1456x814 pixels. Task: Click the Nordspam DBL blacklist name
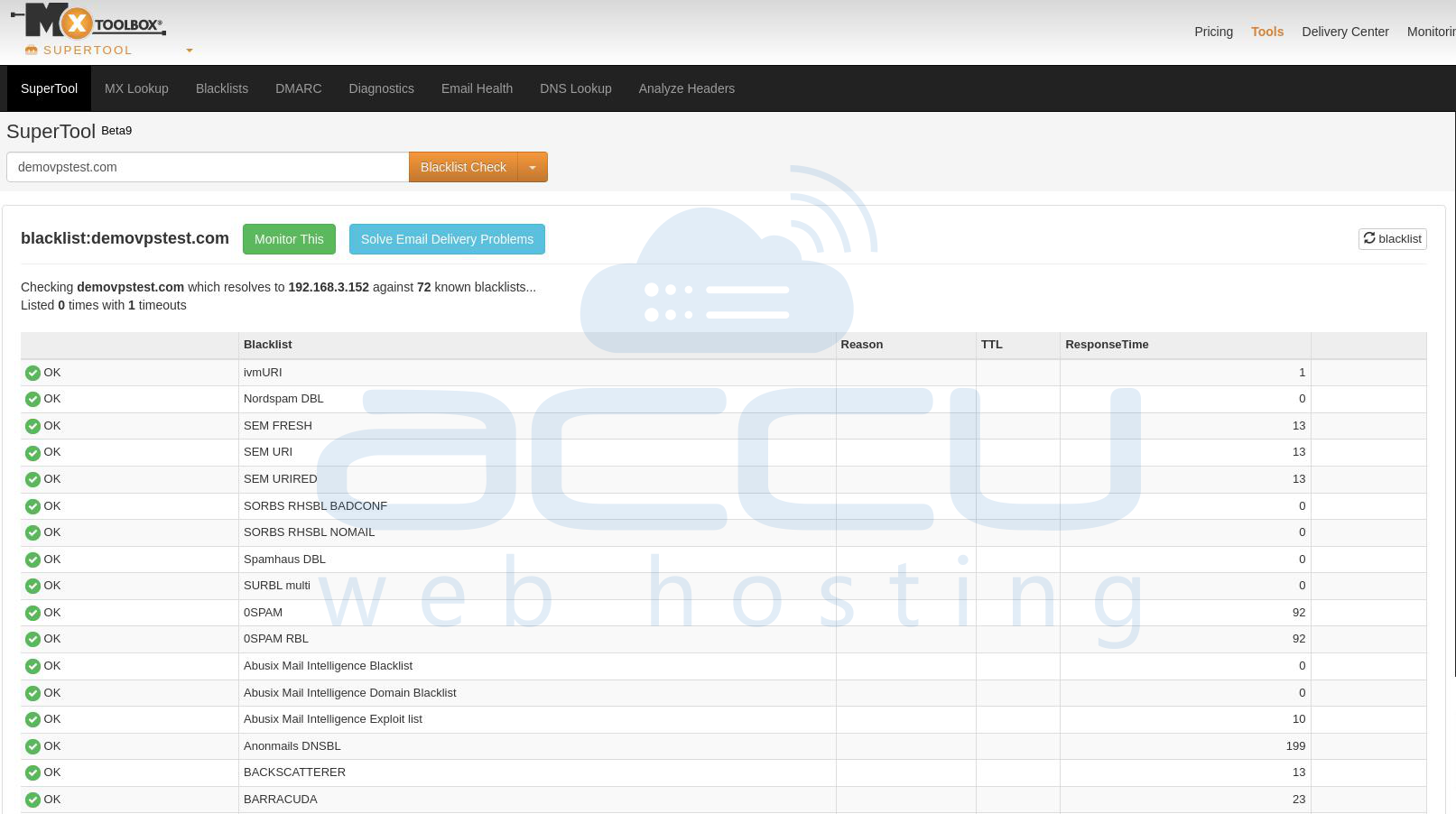tap(283, 398)
